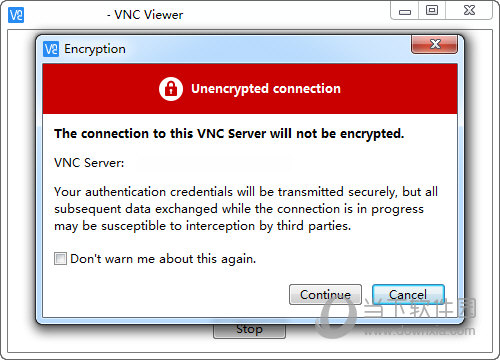Click the Unencrypted connection banner heading
Viewport: 500px width, 360px height.
pyautogui.click(x=266, y=89)
